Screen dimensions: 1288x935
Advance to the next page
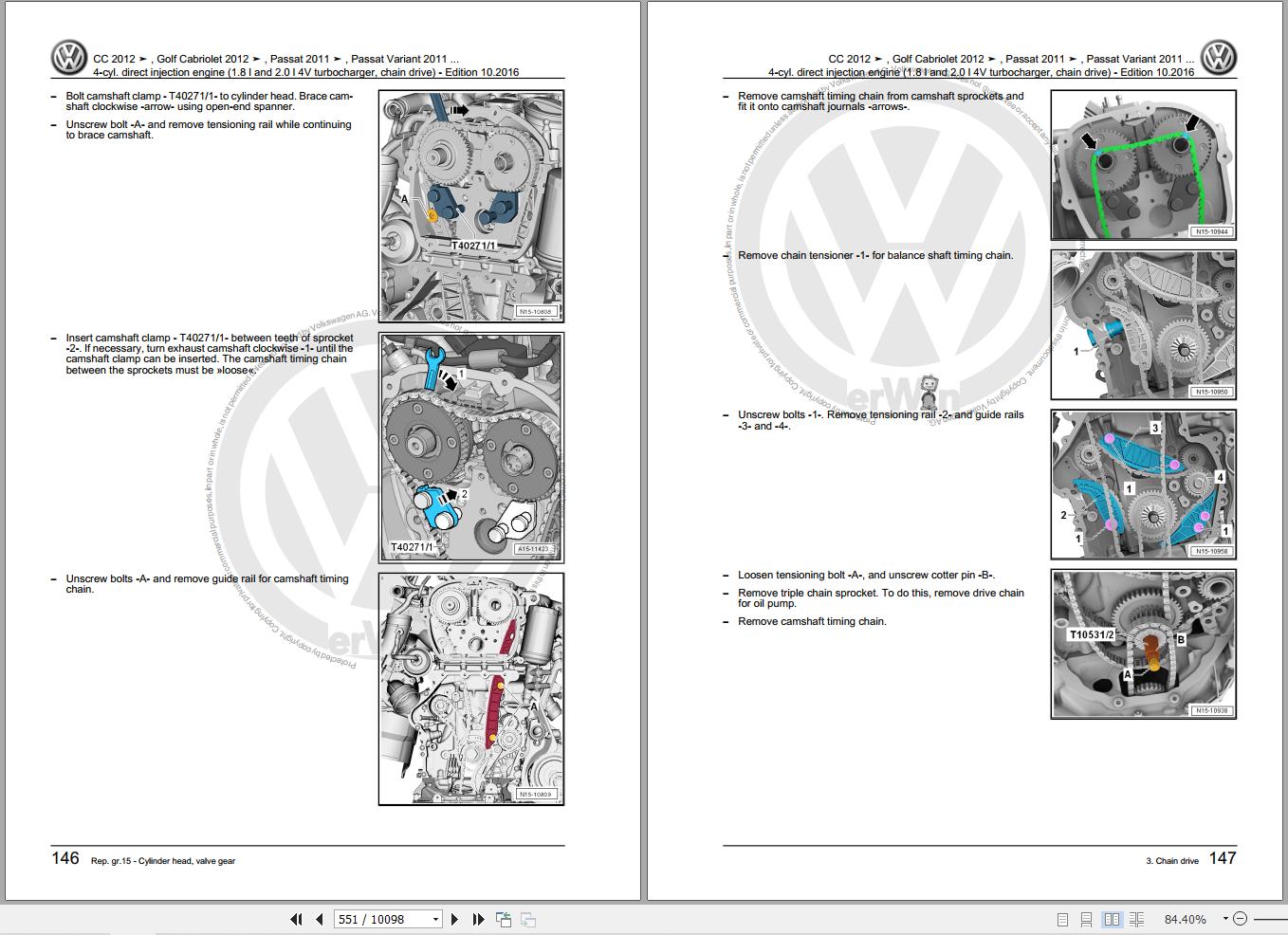point(455,919)
